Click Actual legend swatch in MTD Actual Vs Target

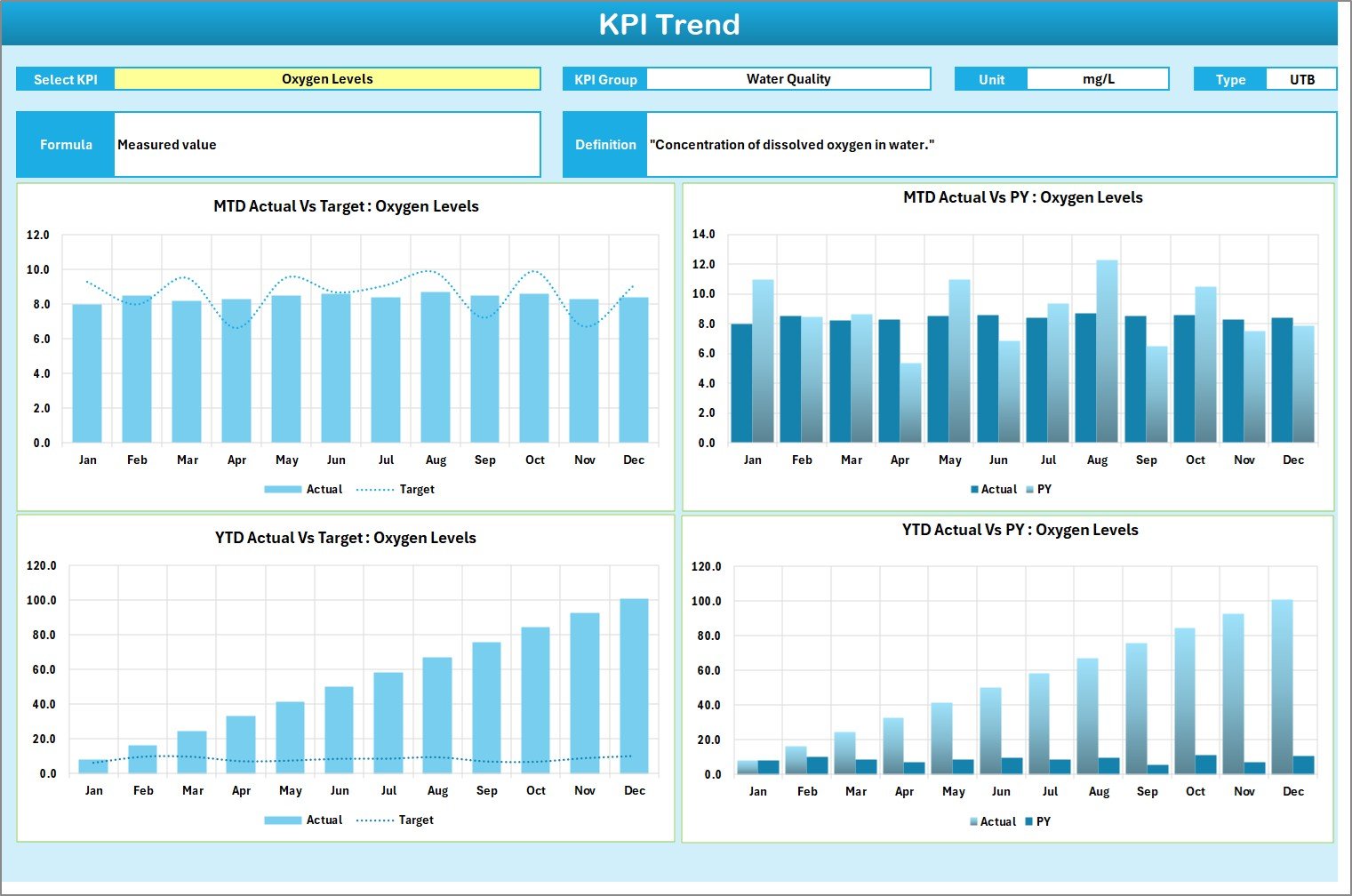pyautogui.click(x=283, y=490)
